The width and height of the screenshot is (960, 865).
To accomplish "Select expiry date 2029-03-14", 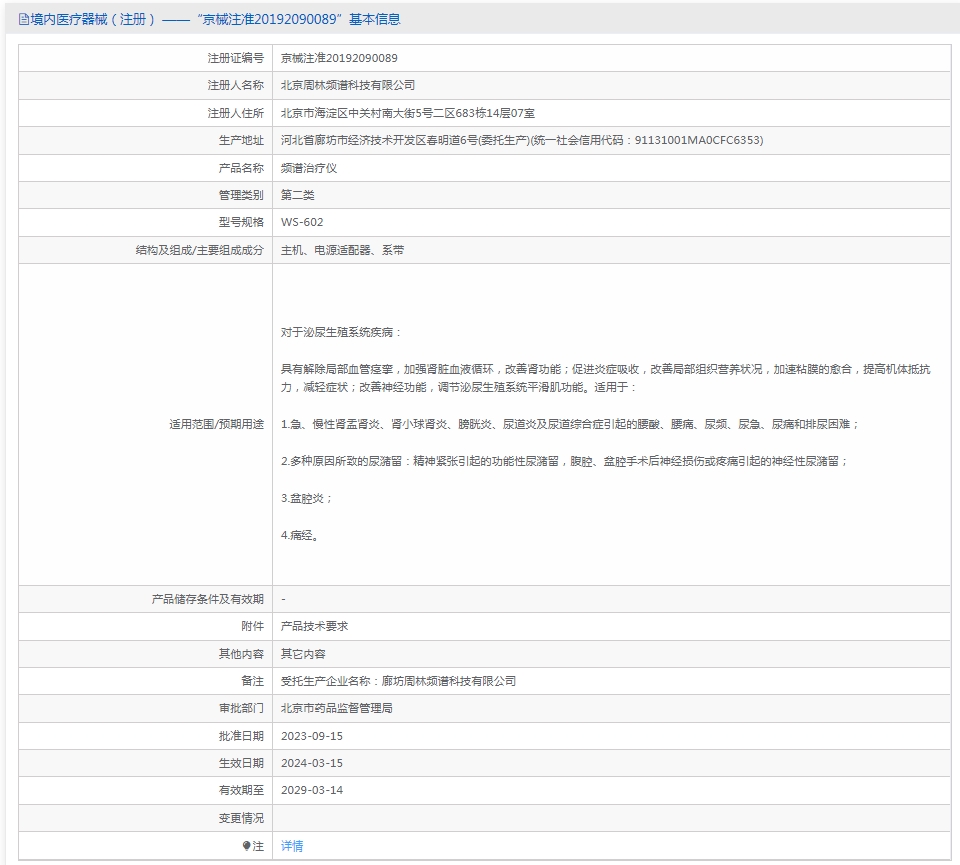I will tap(312, 790).
